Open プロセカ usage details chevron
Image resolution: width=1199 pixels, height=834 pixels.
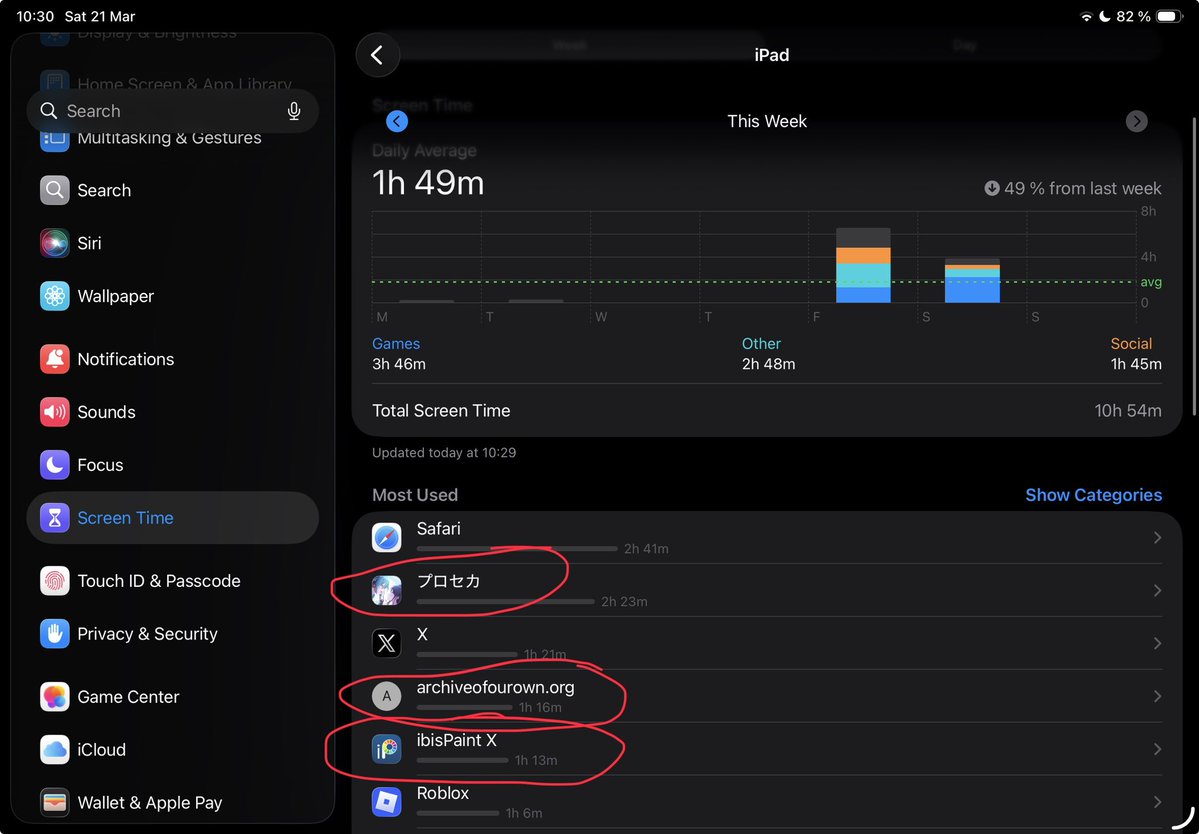pyautogui.click(x=1157, y=591)
